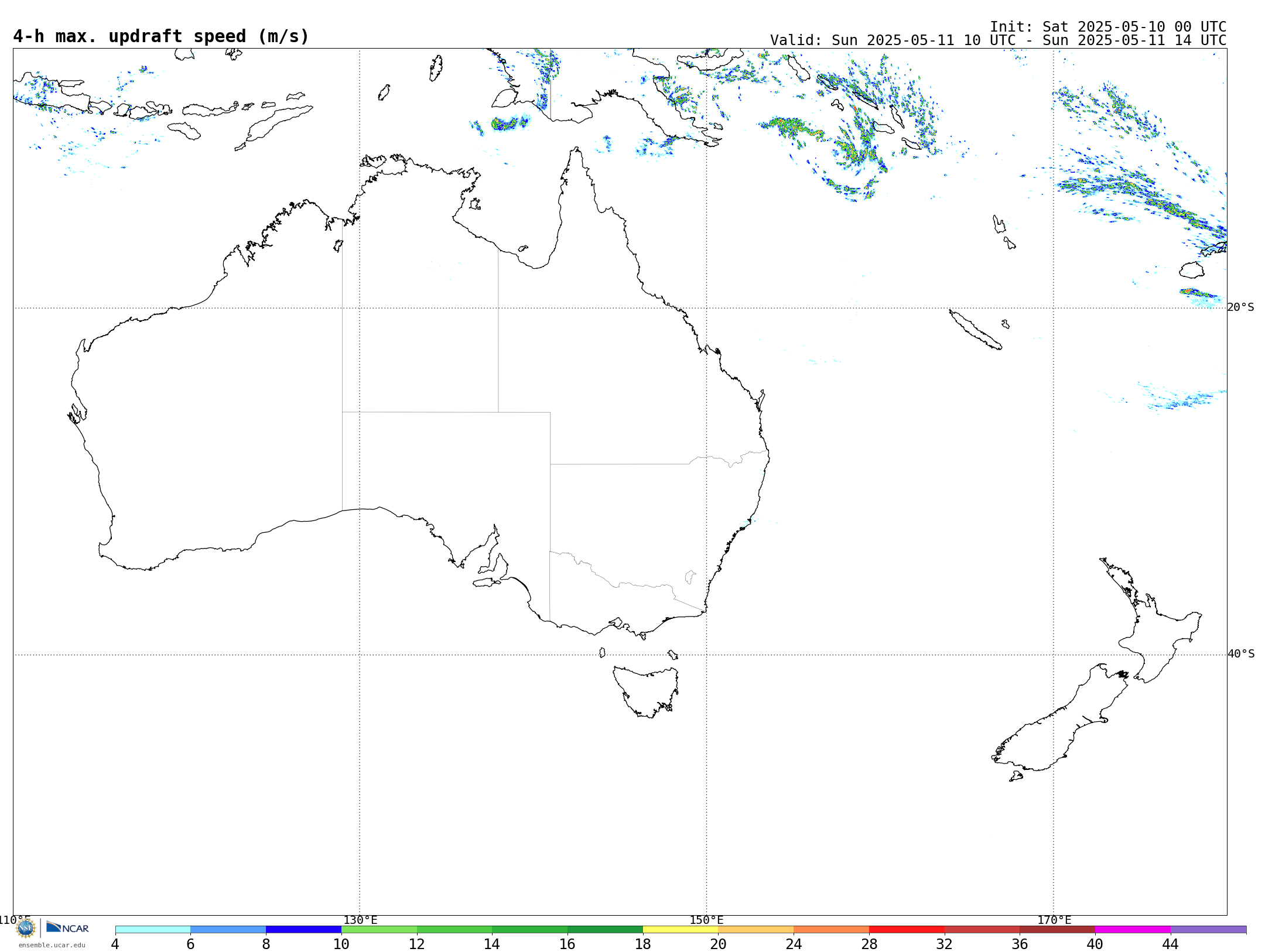This screenshot has height=952, width=1265.
Task: Select the light blue 6–8 colorbar segment
Action: click(228, 929)
